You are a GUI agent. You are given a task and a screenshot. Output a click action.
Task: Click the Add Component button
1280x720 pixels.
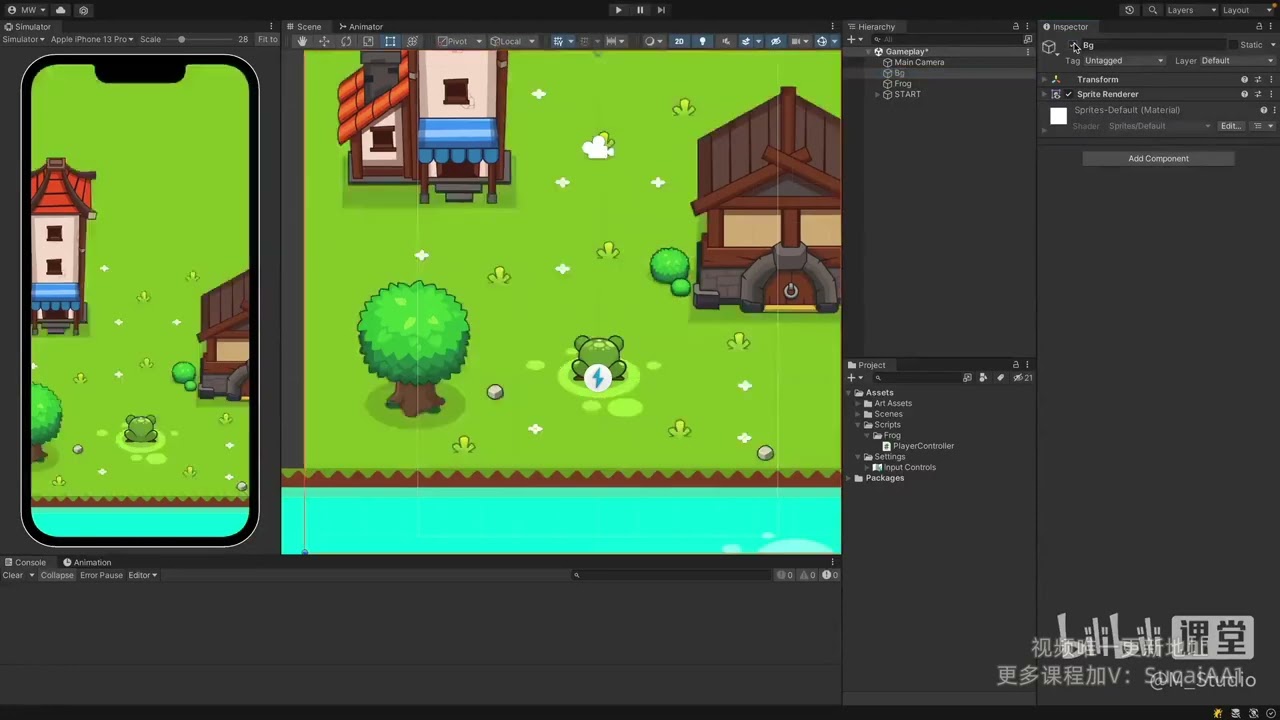1158,158
